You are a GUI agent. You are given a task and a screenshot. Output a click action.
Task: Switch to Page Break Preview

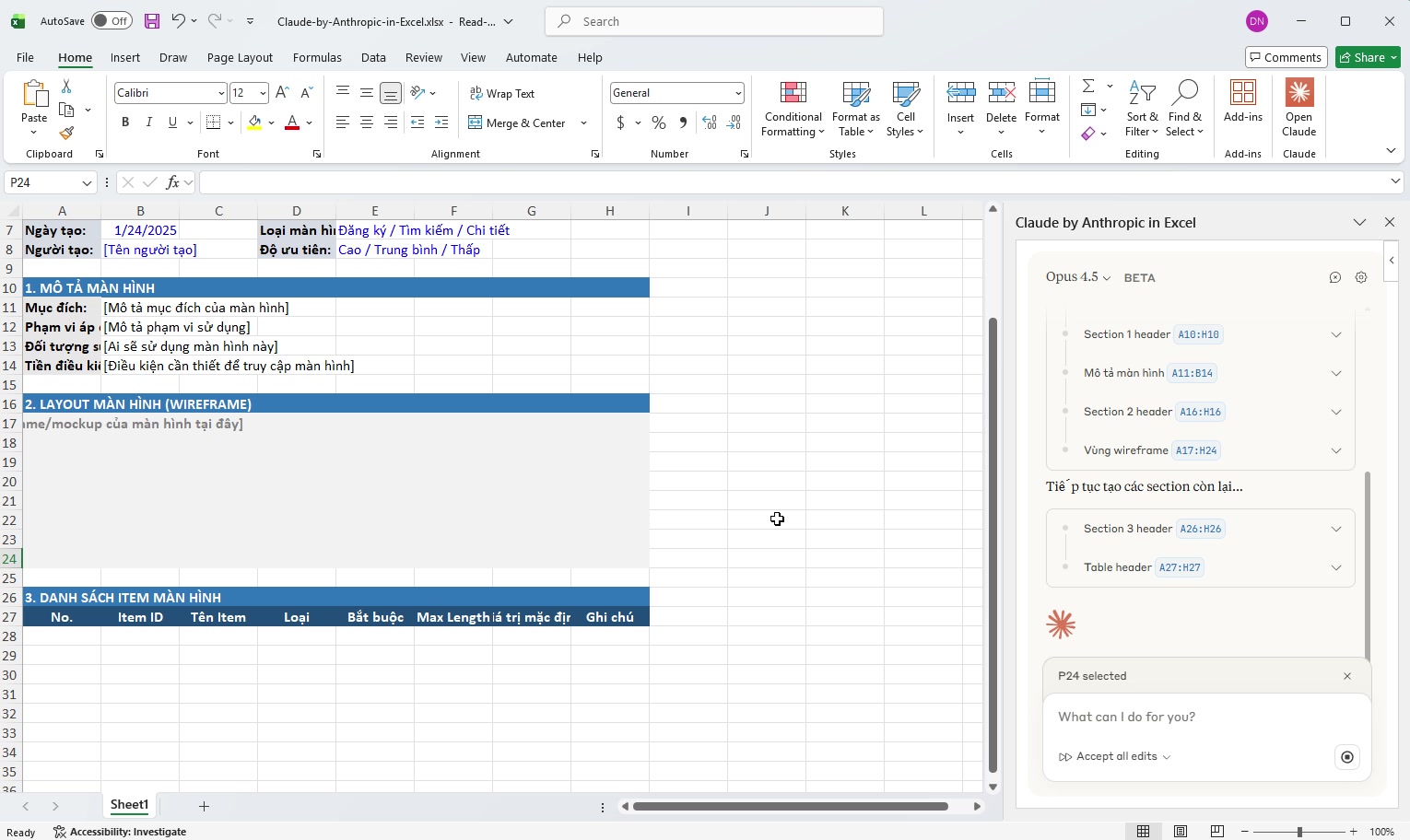1217,832
